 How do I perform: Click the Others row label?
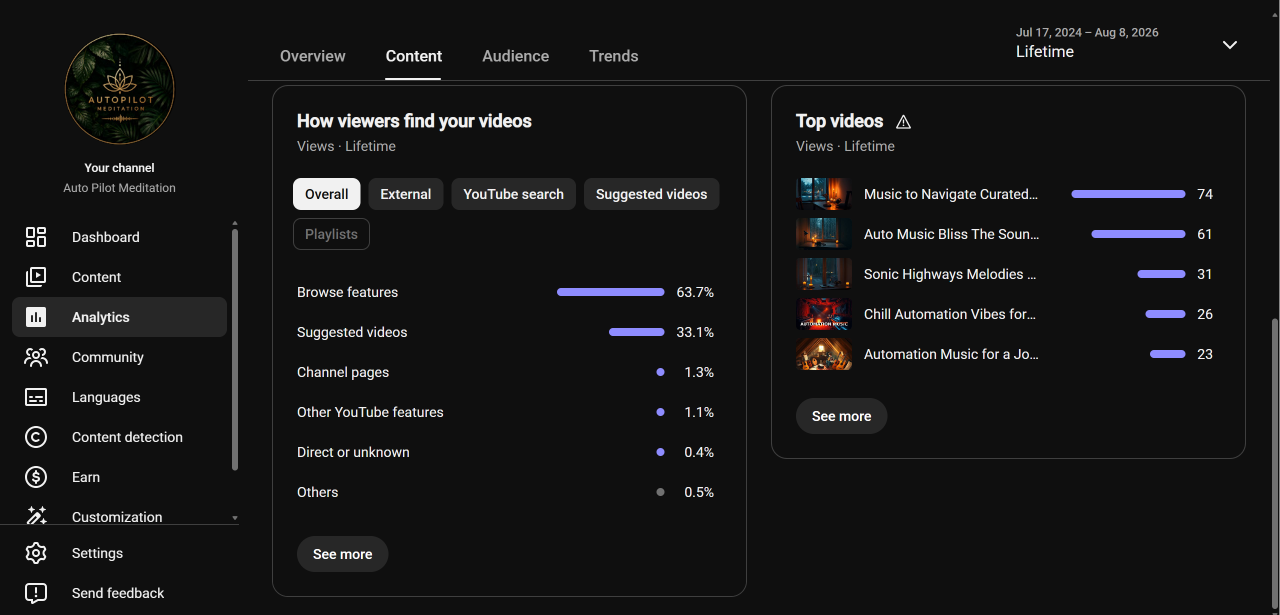click(x=318, y=492)
